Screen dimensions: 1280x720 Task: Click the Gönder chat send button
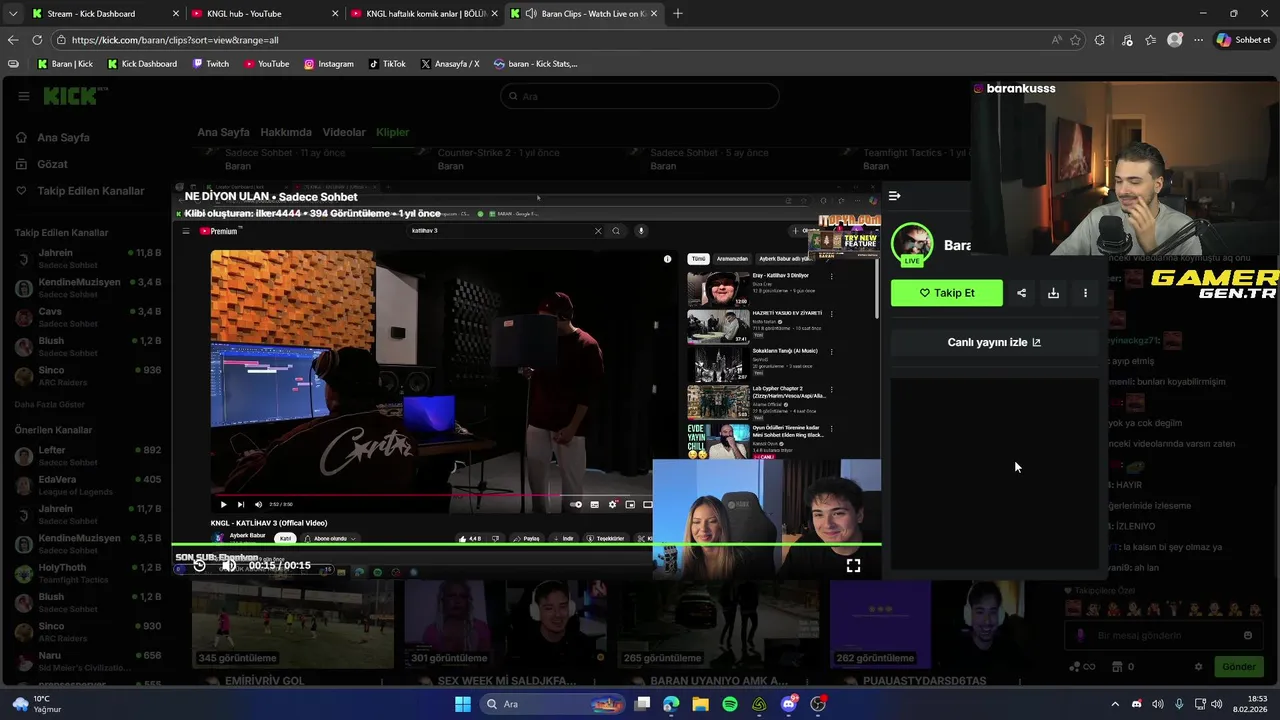[1238, 667]
